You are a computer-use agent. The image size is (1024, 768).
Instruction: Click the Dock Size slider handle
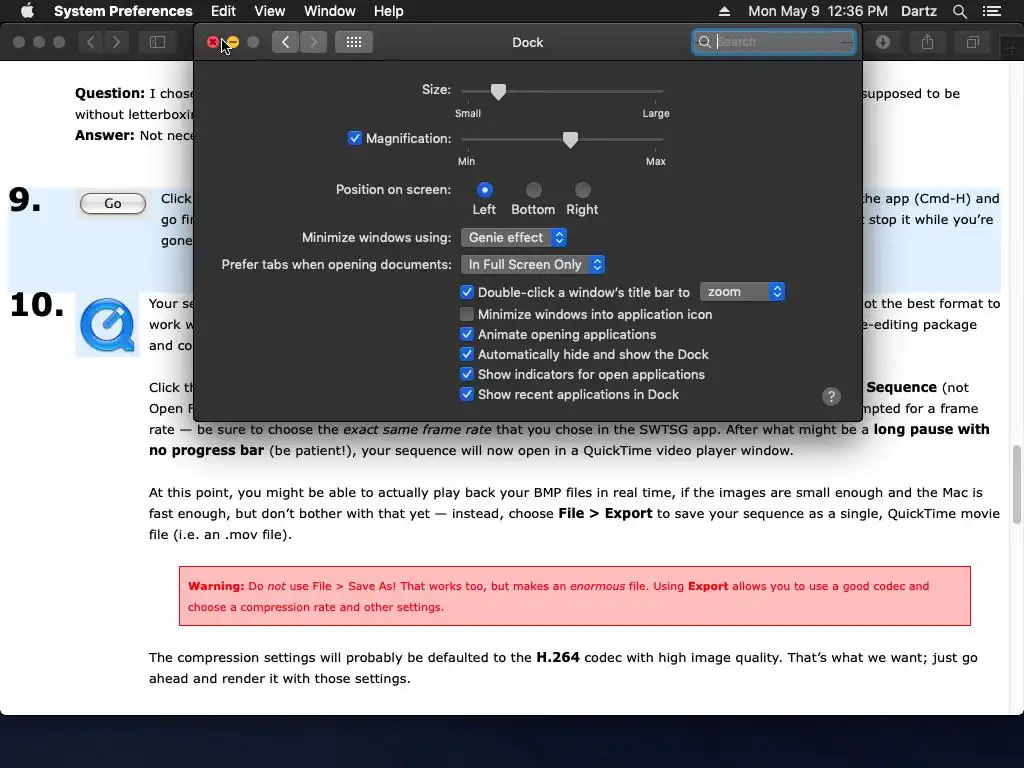coord(498,91)
